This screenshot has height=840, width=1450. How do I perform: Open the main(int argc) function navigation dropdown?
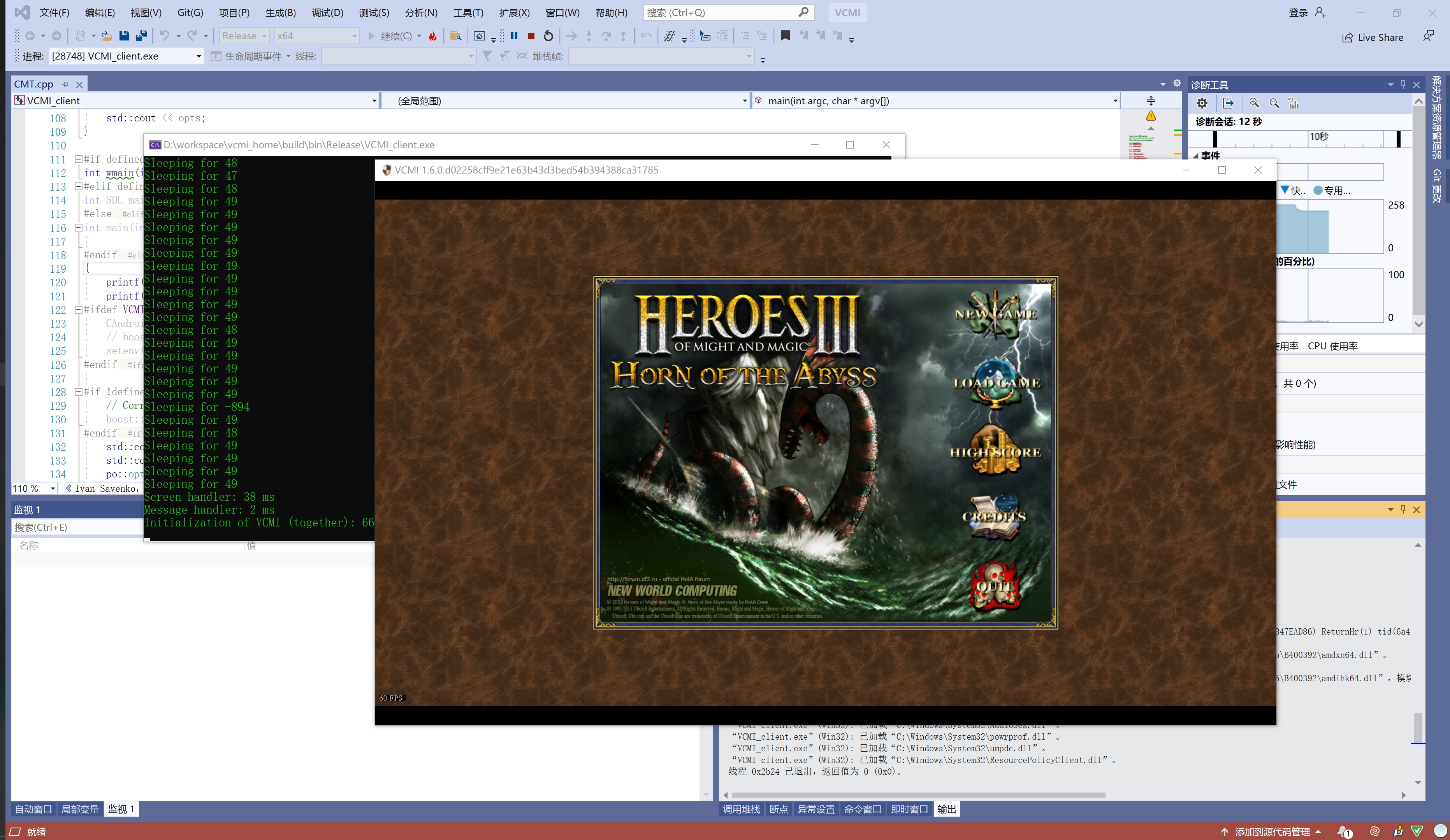(x=936, y=101)
